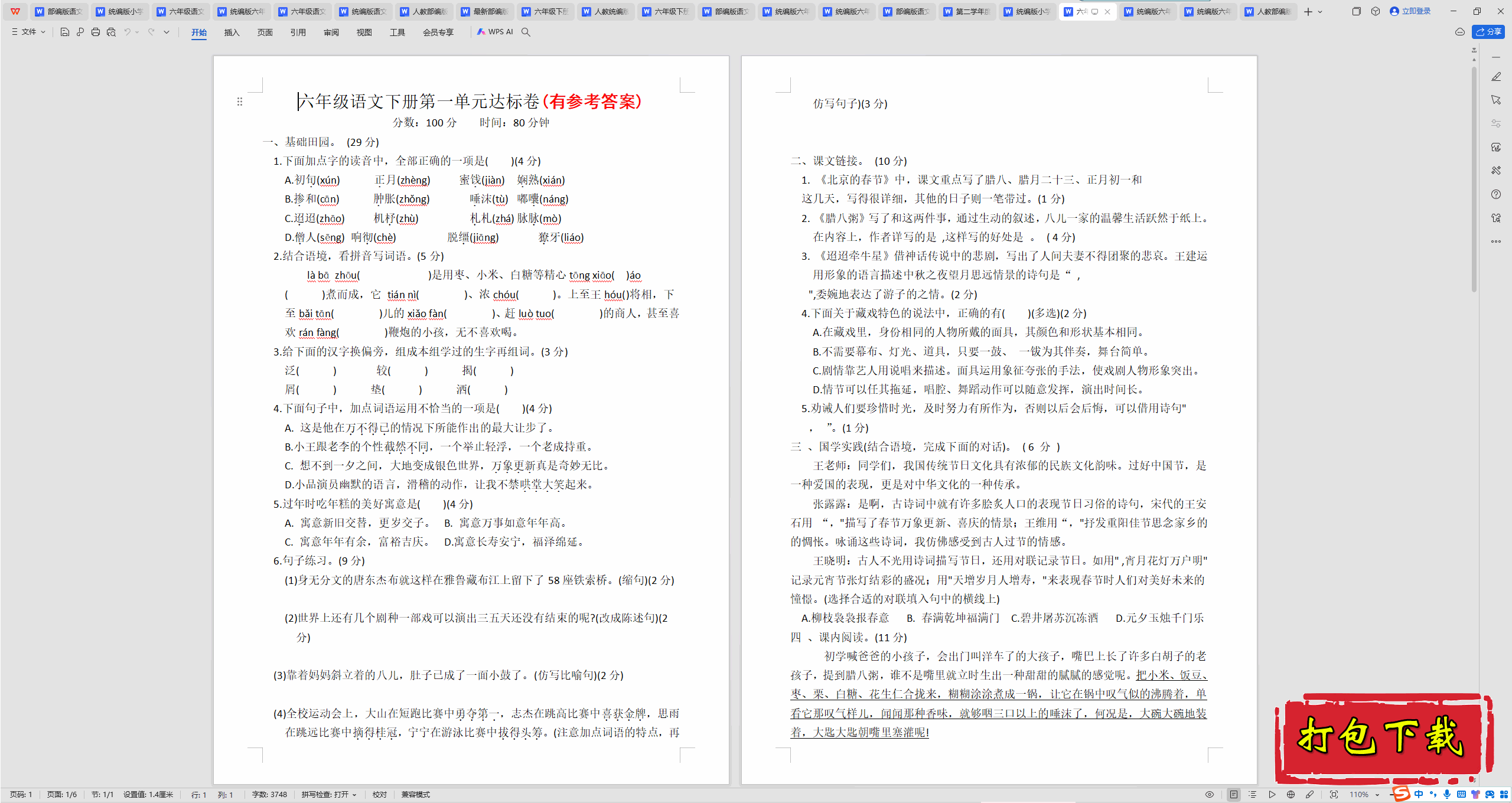The height and width of the screenshot is (803, 1512).
Task: Open the Sogou toolbox grid icon
Action: pos(1504,795)
